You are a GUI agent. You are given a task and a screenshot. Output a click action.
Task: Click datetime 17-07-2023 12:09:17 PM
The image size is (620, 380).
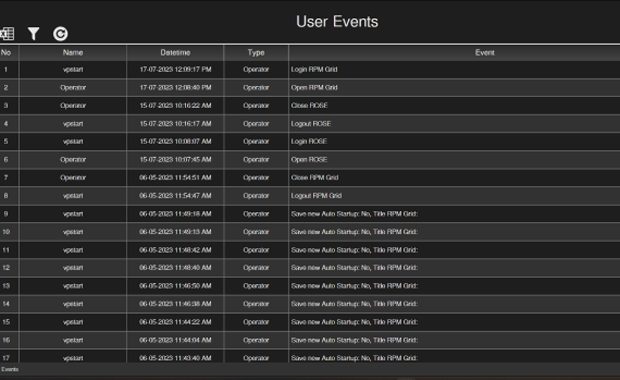point(175,70)
